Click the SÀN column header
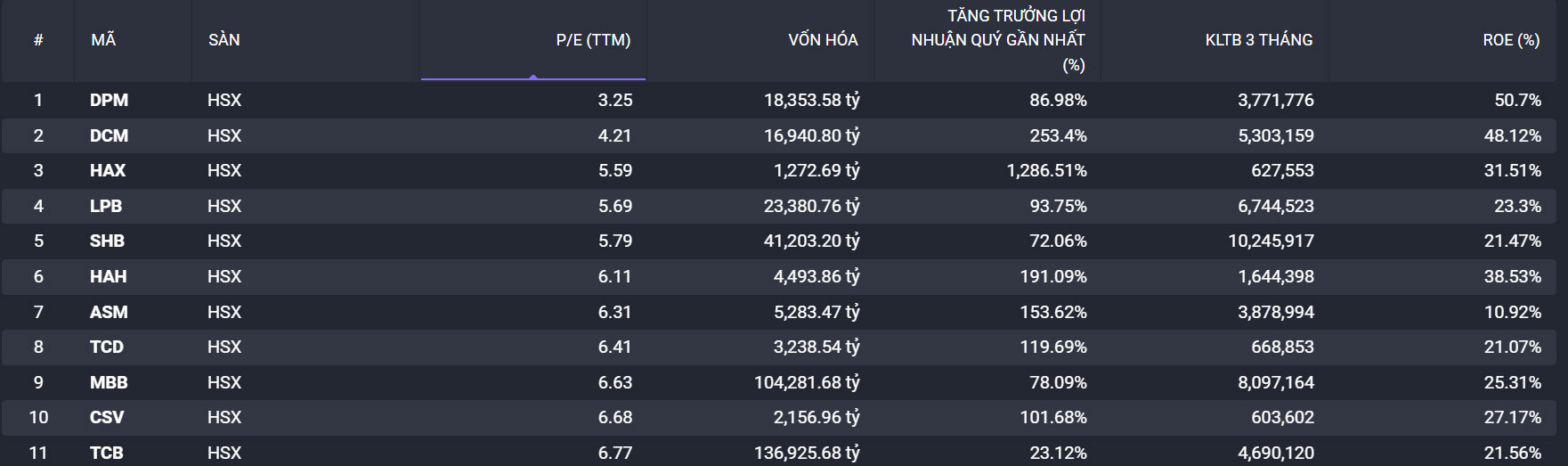The width and height of the screenshot is (1568, 466). pyautogui.click(x=224, y=40)
